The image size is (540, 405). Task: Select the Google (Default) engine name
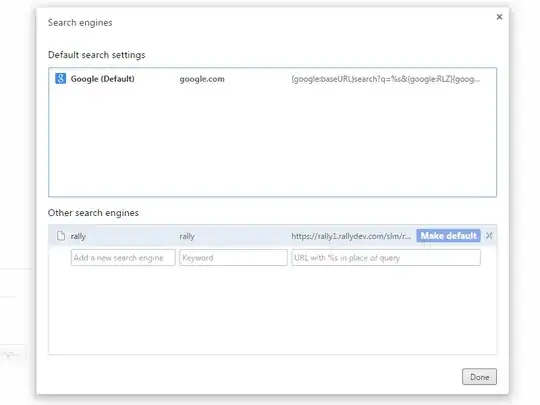pos(103,79)
